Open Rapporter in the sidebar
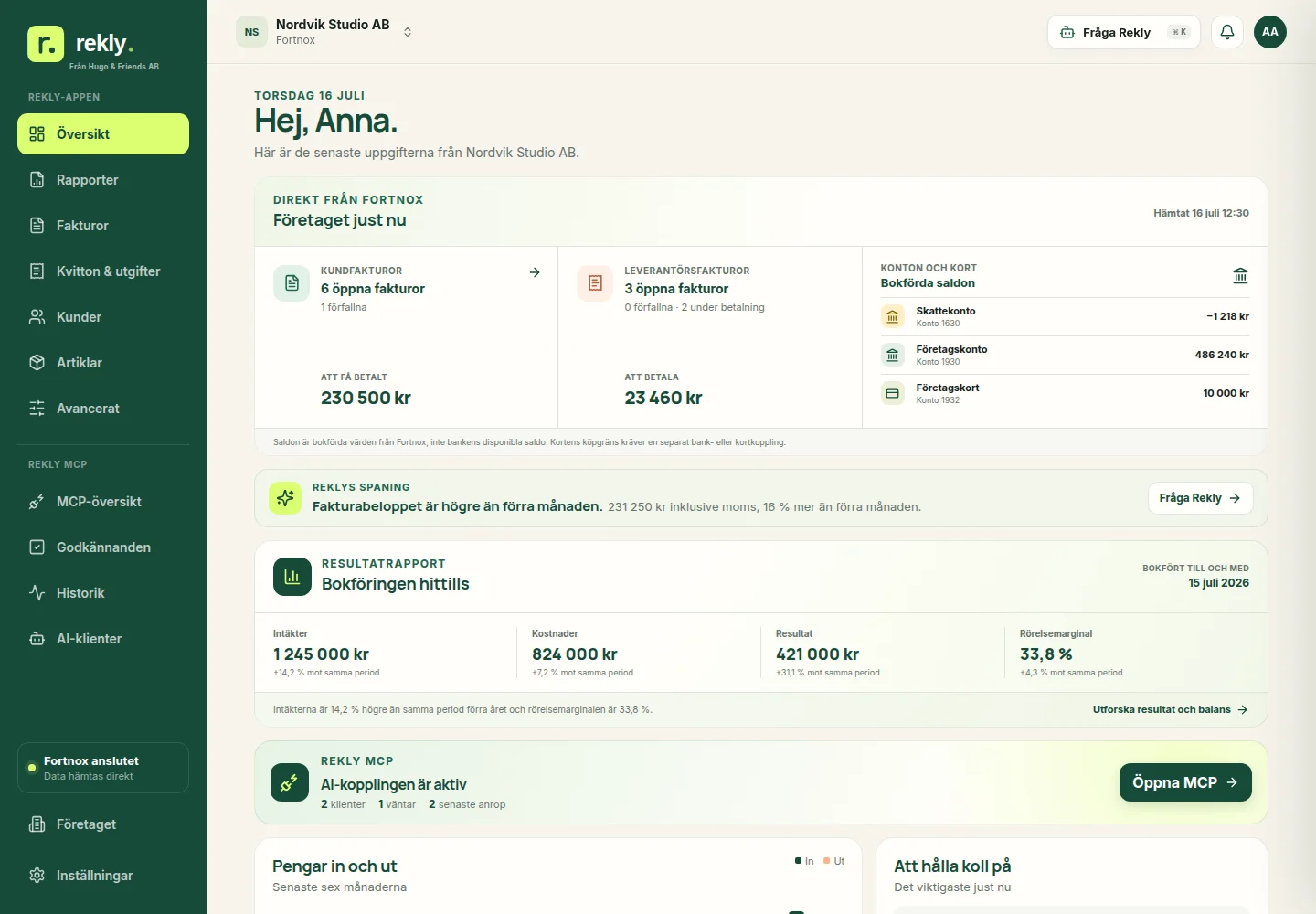Image resolution: width=1316 pixels, height=914 pixels. (103, 180)
